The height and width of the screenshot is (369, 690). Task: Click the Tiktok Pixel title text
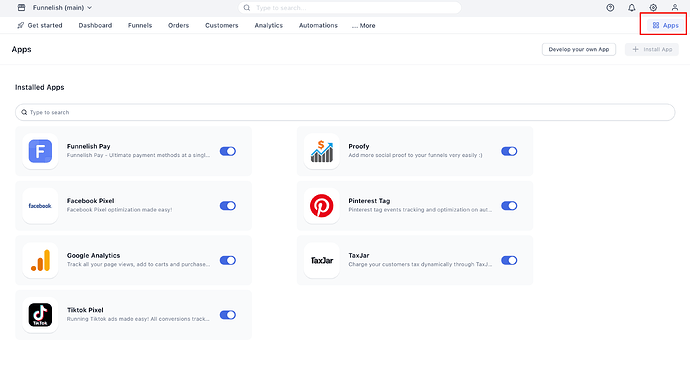click(x=85, y=310)
